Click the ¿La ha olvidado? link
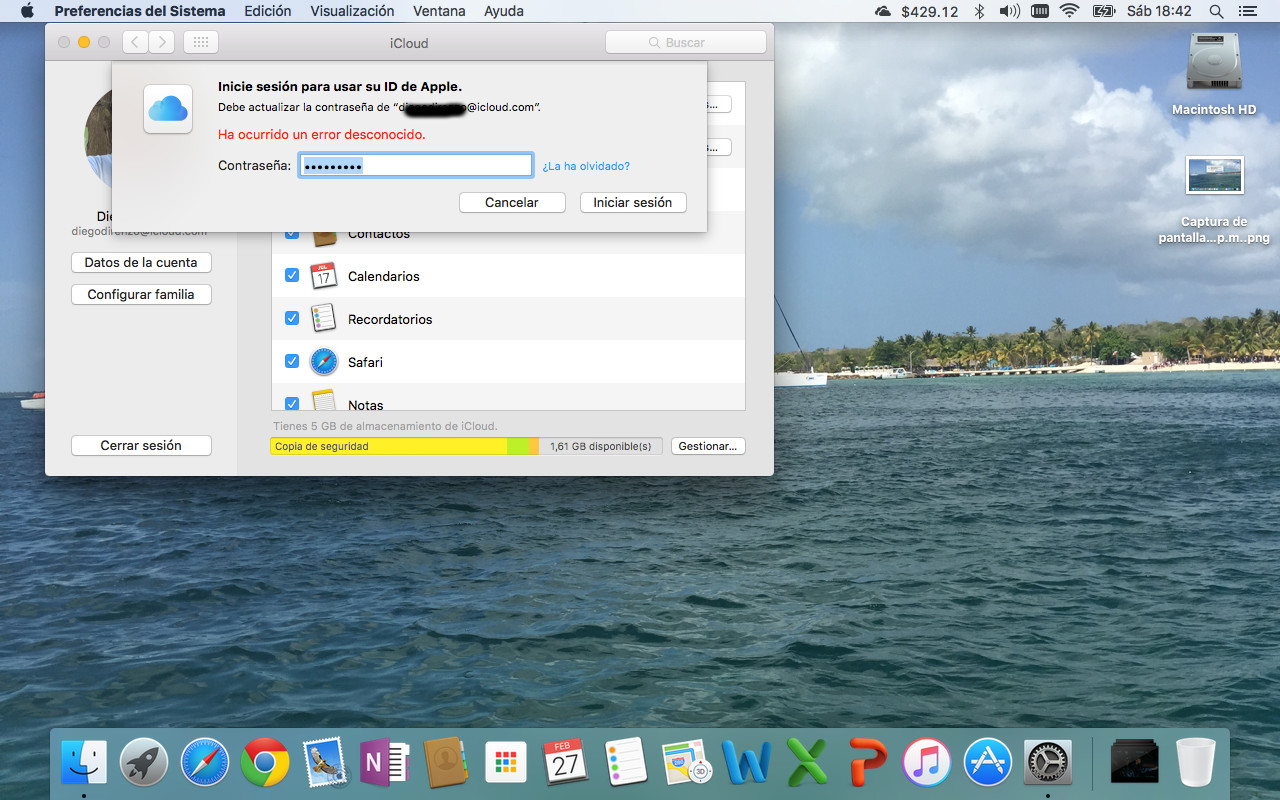This screenshot has width=1280, height=800. 586,166
